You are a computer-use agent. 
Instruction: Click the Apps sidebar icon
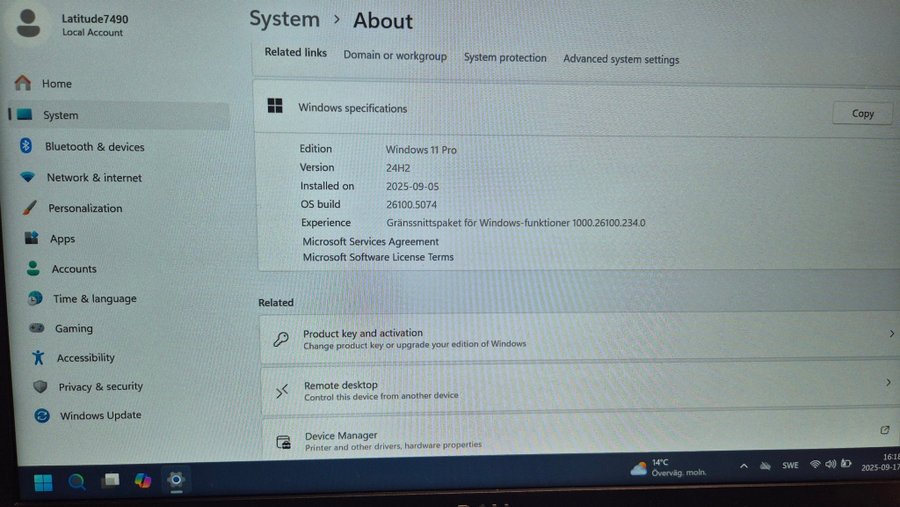[x=32, y=238]
